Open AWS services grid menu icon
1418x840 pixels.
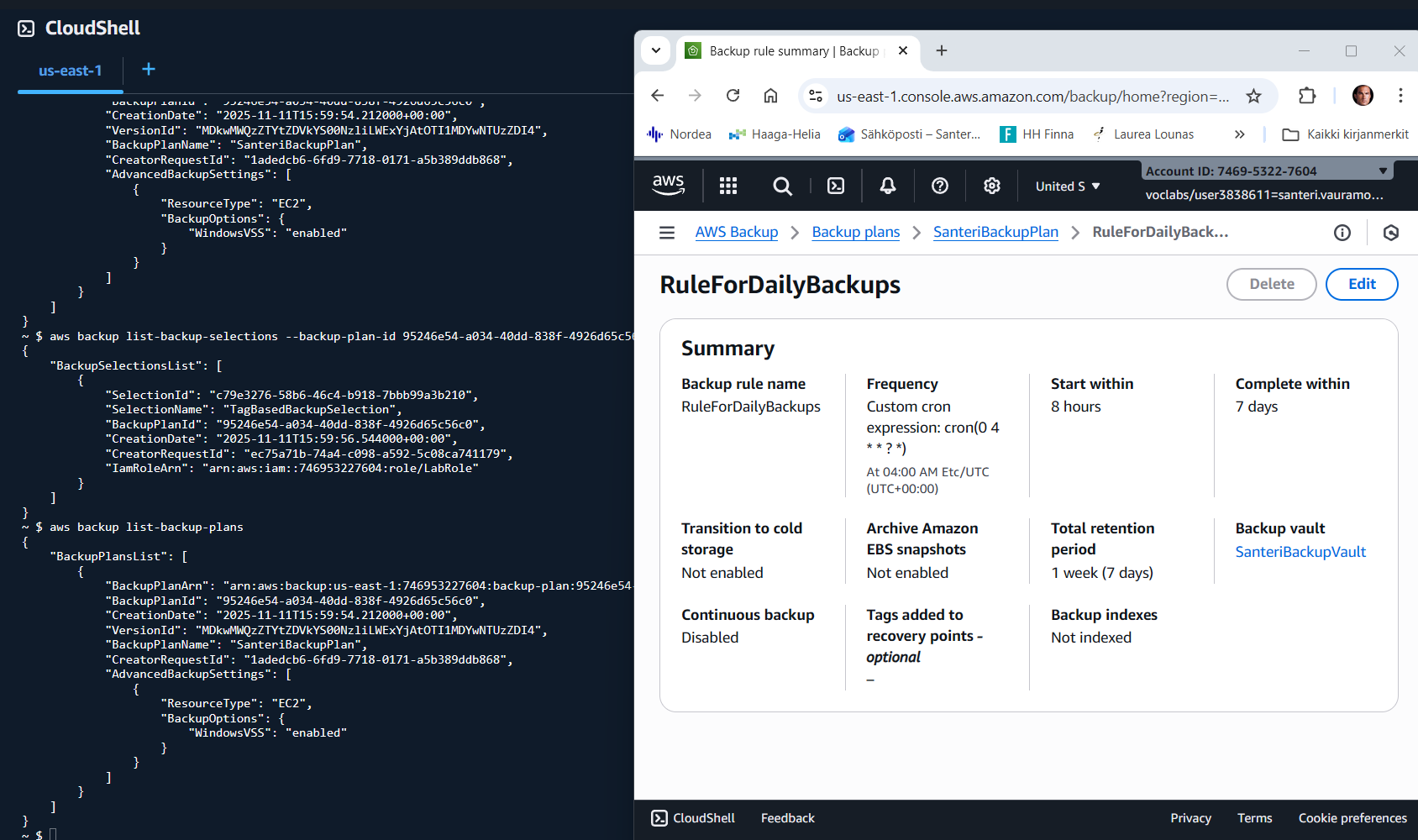[x=728, y=186]
